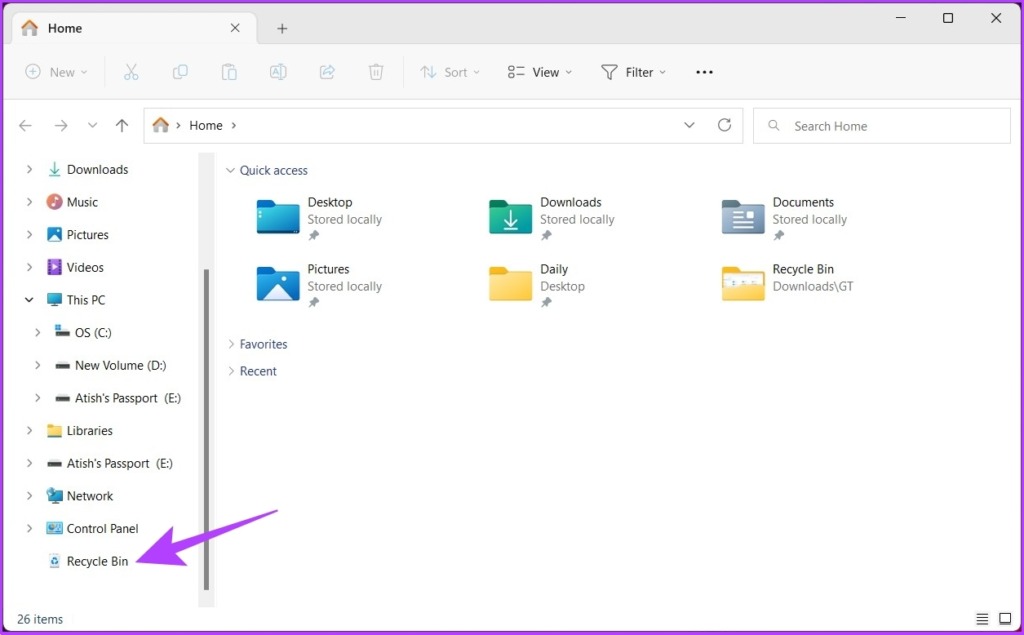Image resolution: width=1024 pixels, height=635 pixels.
Task: Open Desktop folder in Quick access
Action: tap(319, 218)
